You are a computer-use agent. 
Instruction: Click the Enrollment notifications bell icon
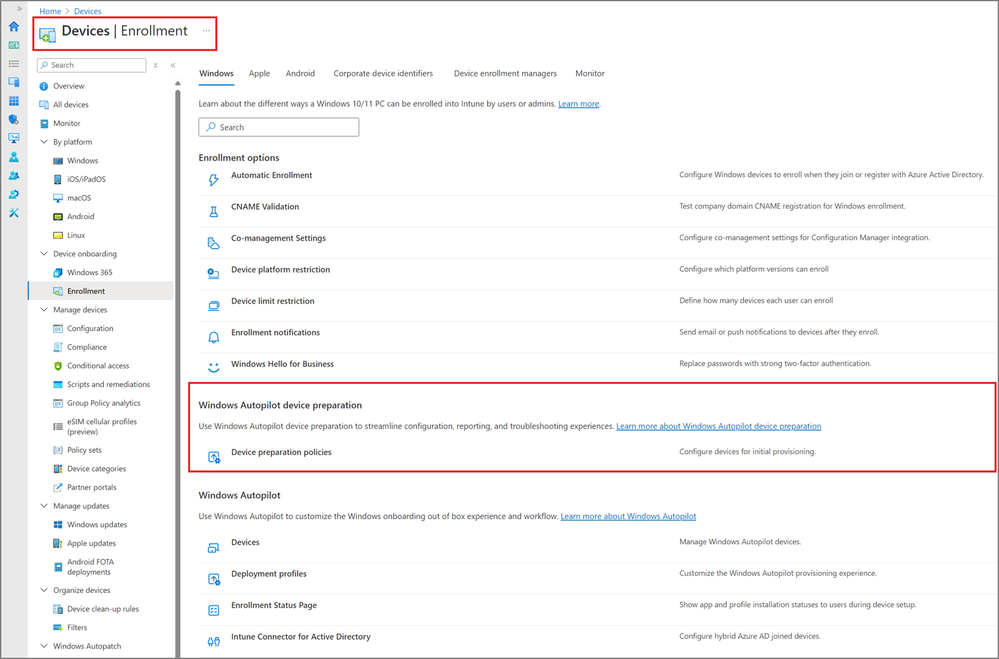click(213, 337)
